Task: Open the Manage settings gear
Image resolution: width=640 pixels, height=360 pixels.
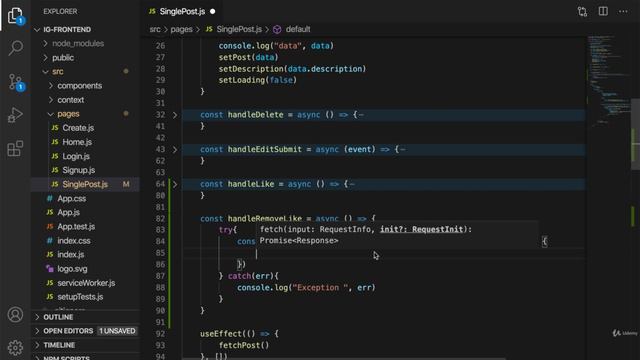Action: (16, 347)
